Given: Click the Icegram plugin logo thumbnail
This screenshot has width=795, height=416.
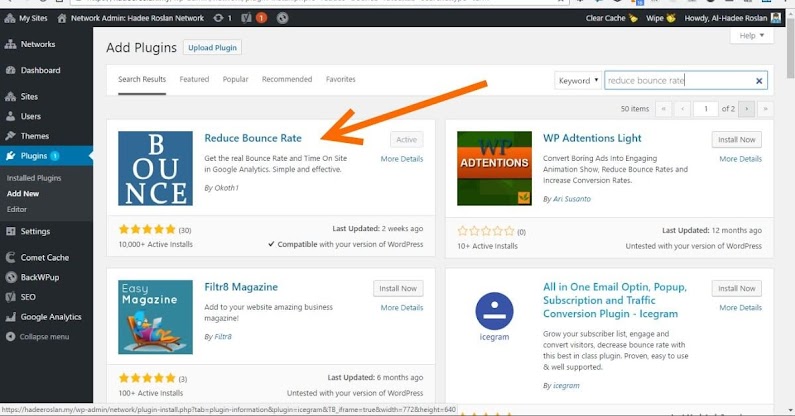Looking at the screenshot, I should (494, 317).
